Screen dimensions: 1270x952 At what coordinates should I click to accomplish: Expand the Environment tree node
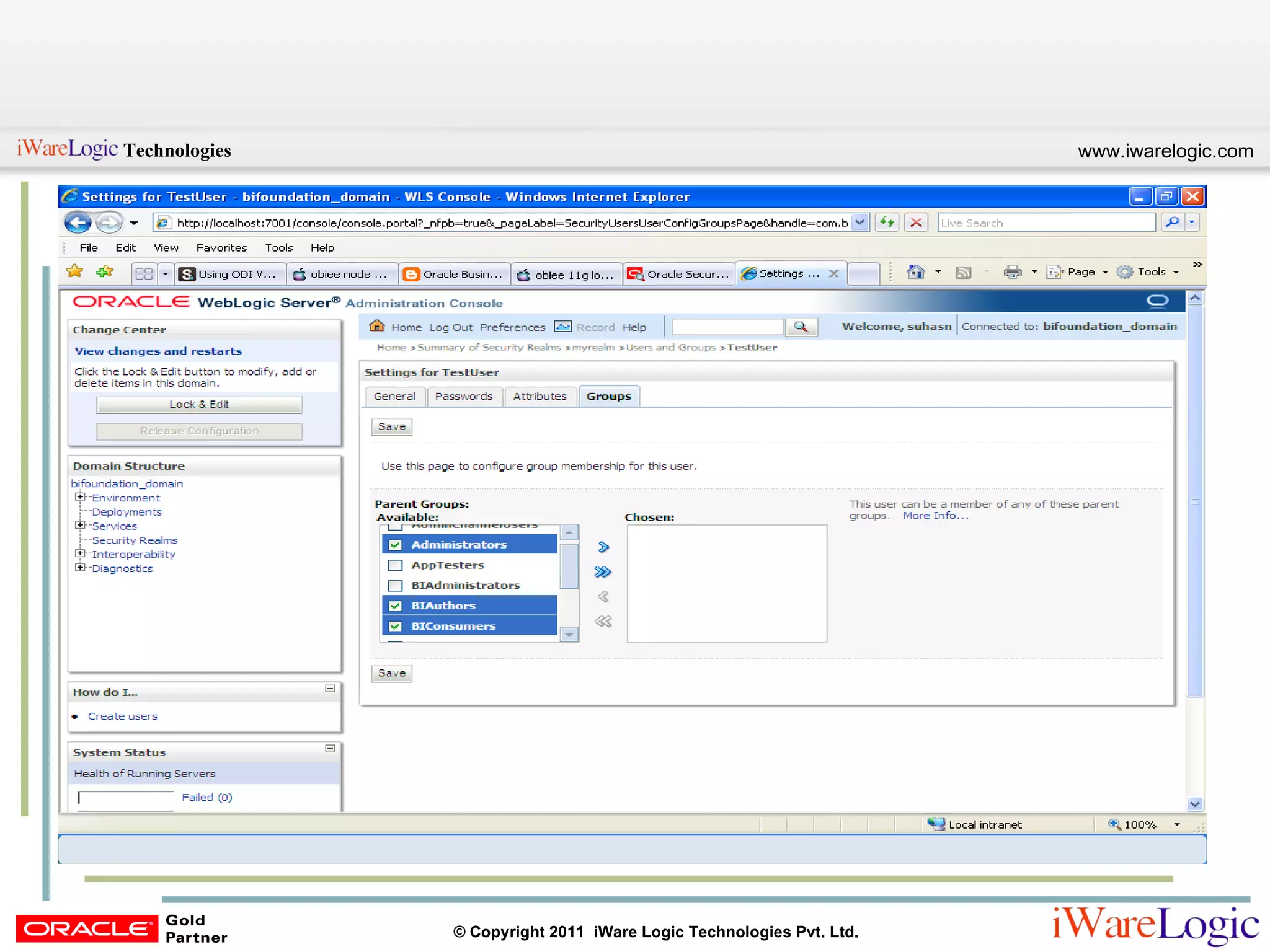coord(80,497)
